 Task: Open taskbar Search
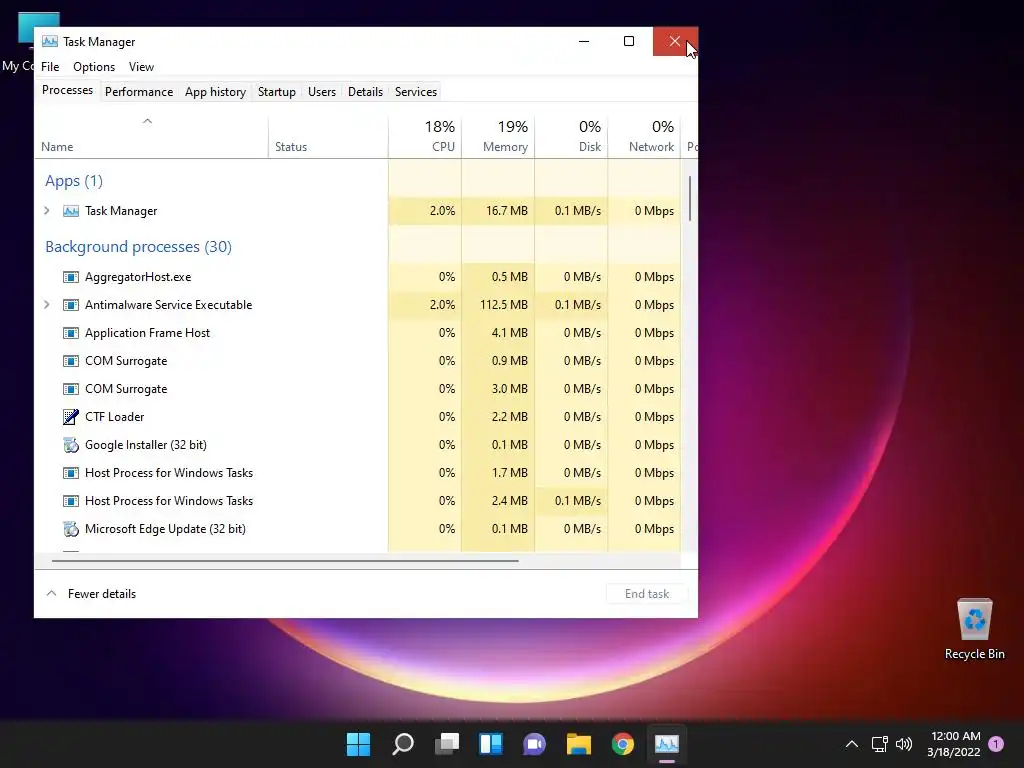pyautogui.click(x=403, y=744)
